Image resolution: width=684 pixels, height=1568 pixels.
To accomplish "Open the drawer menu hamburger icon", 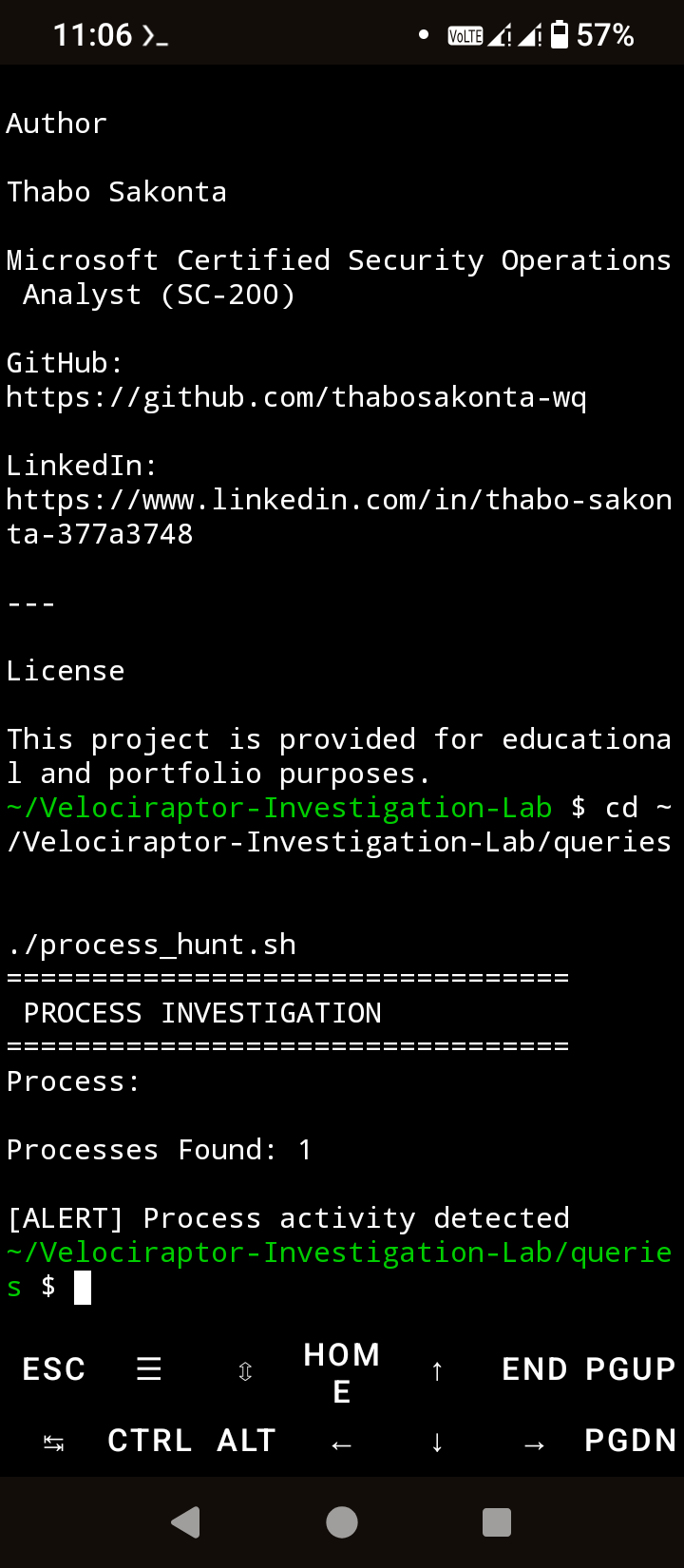I will (x=149, y=1369).
